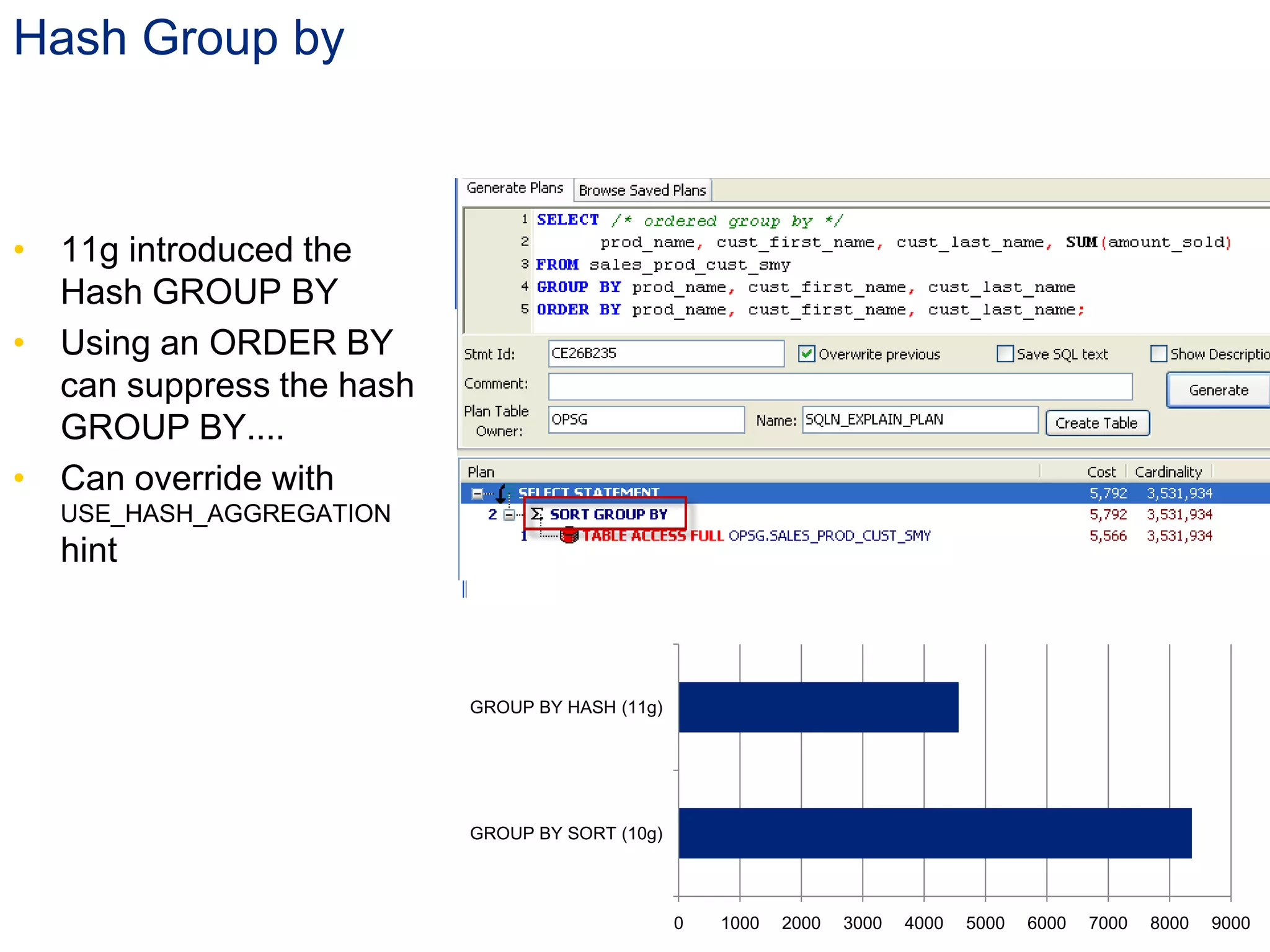
Task: Select the Plan Table Owner field OPSG
Action: click(646, 420)
